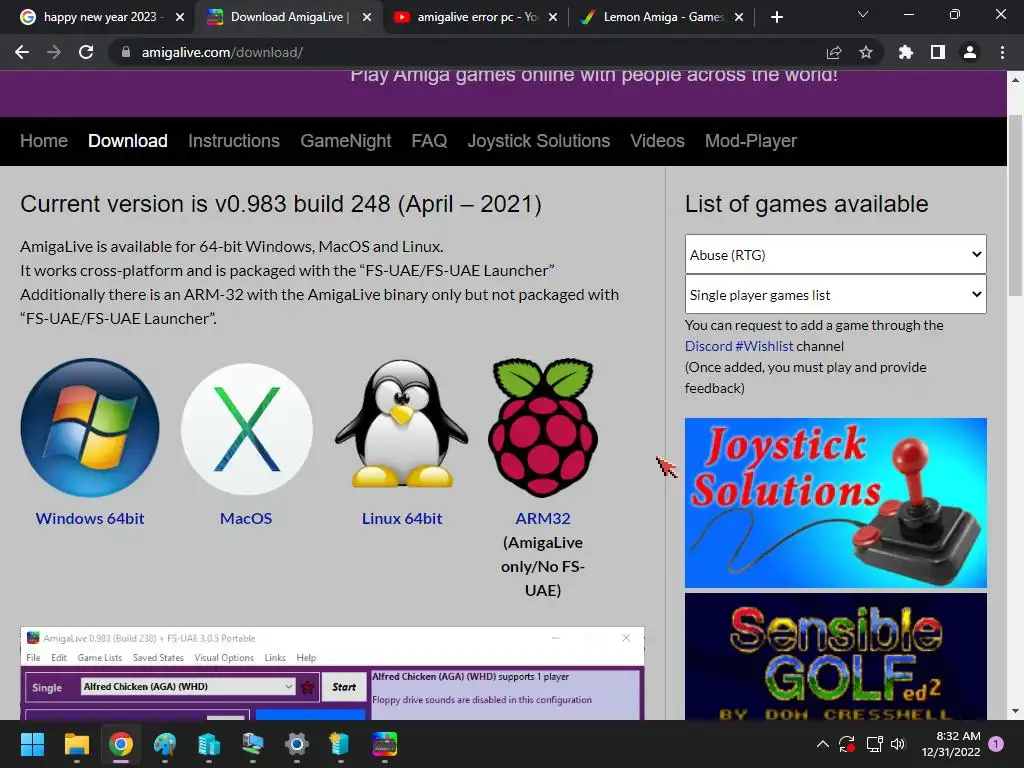This screenshot has width=1024, height=768.
Task: Toggle the browser side panel icon
Action: coord(938,52)
